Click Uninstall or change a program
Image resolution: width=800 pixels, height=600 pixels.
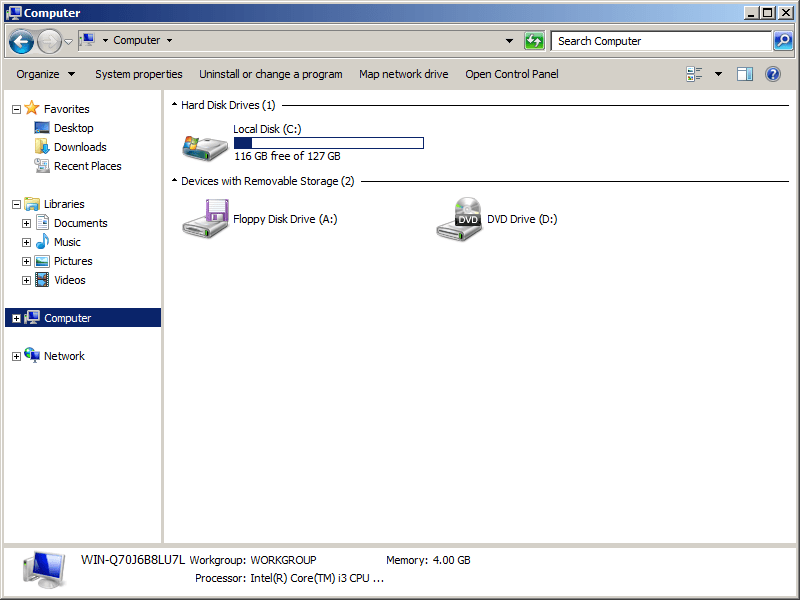270,74
